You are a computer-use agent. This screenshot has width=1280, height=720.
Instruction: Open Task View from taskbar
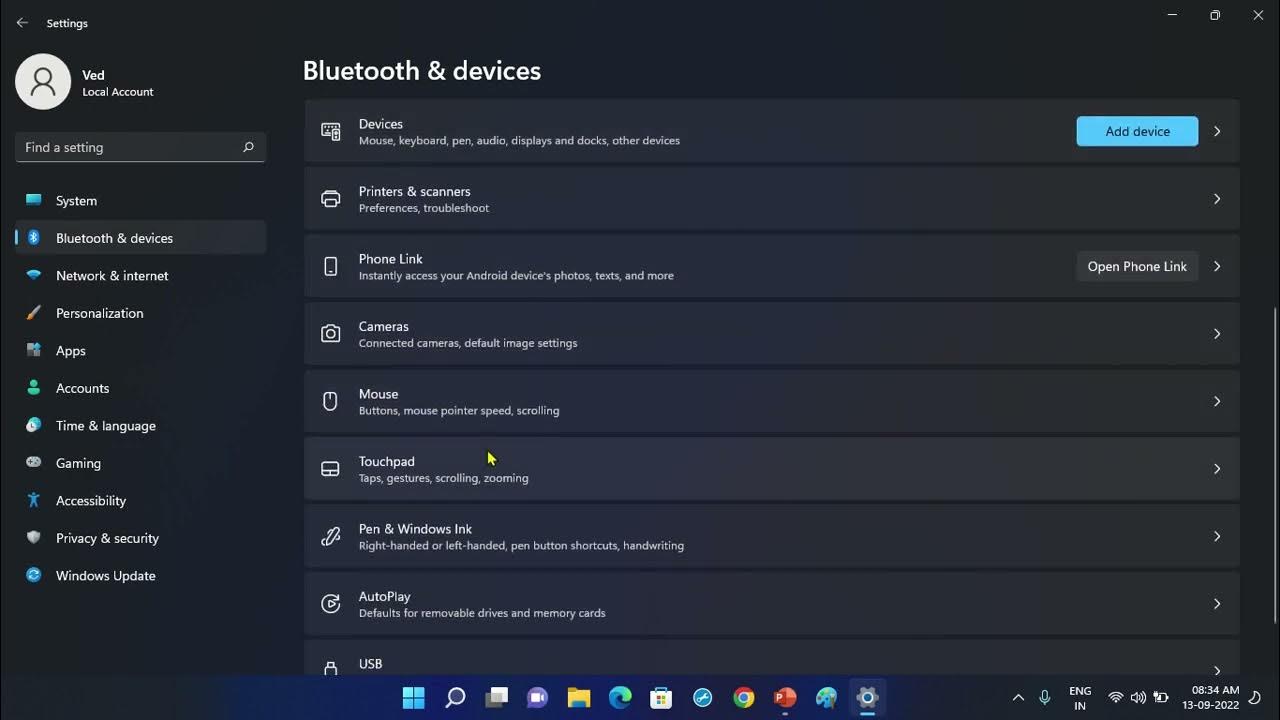click(x=496, y=697)
